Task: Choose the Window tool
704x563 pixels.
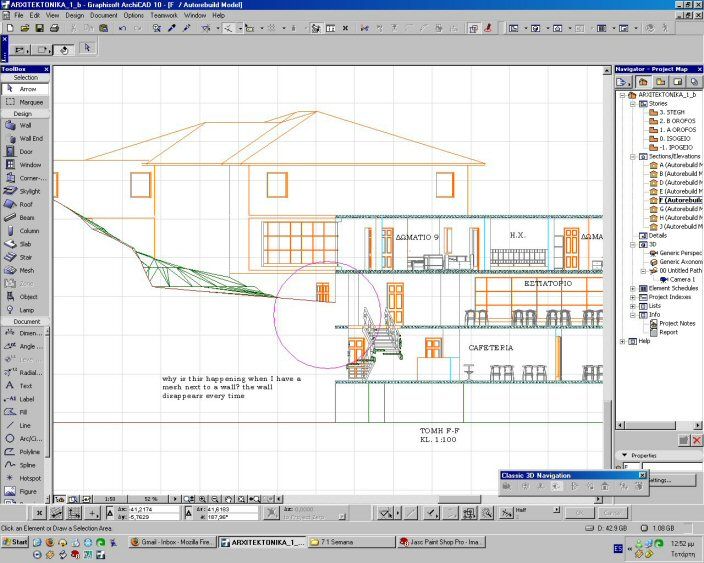Action: tap(24, 165)
